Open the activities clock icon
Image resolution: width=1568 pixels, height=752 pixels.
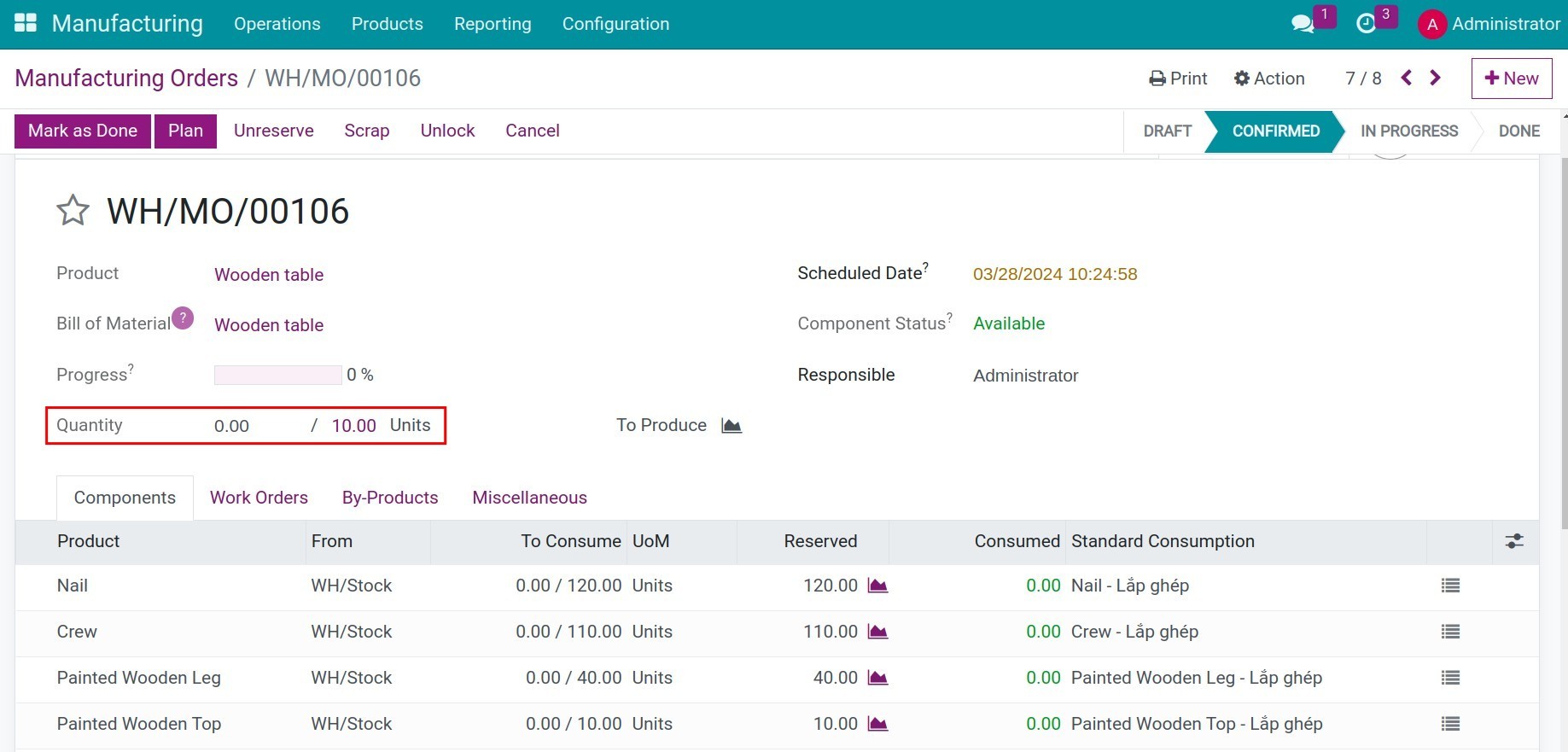point(1366,24)
